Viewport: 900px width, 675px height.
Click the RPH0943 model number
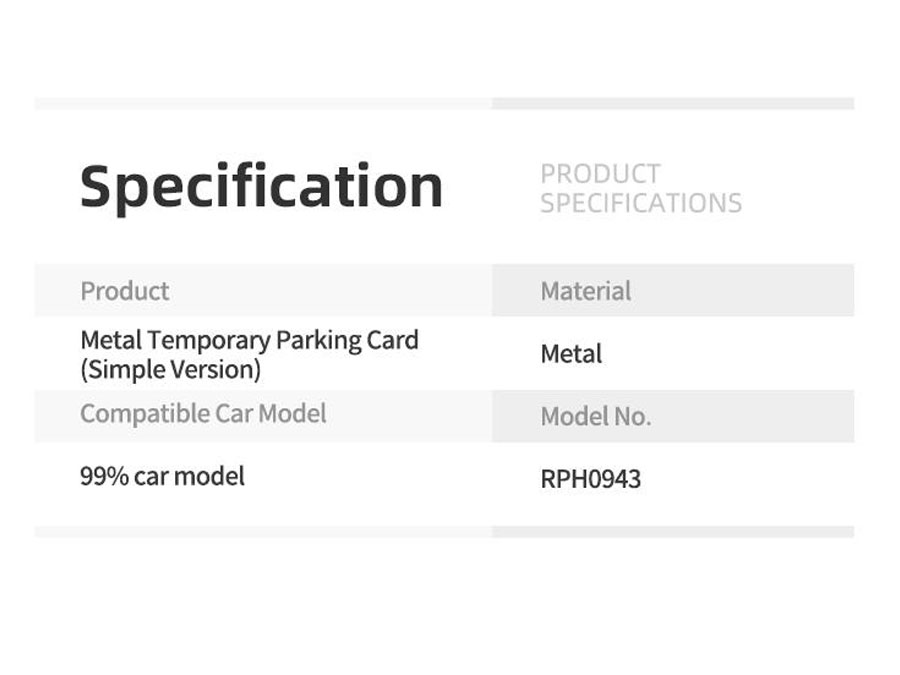coord(591,479)
